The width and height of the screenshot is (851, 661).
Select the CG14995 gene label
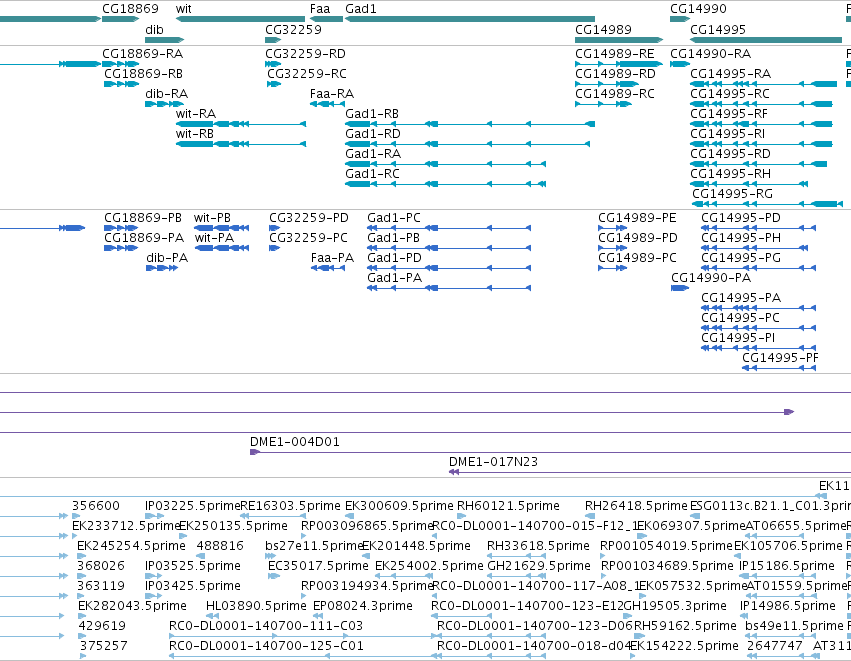point(717,29)
